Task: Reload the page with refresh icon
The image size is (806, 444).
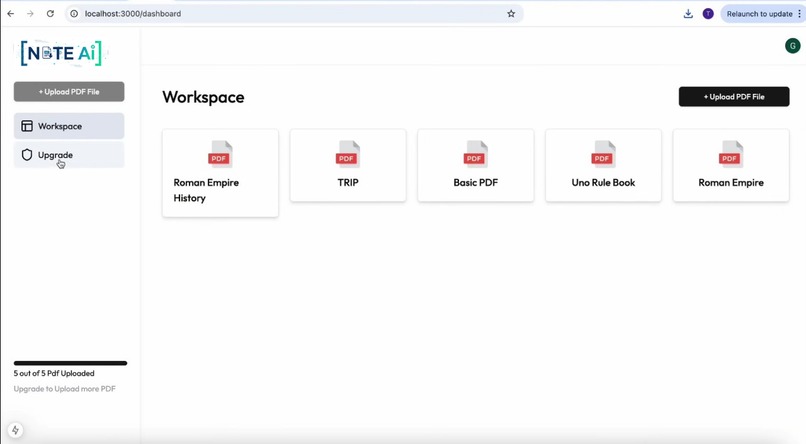Action: point(50,14)
